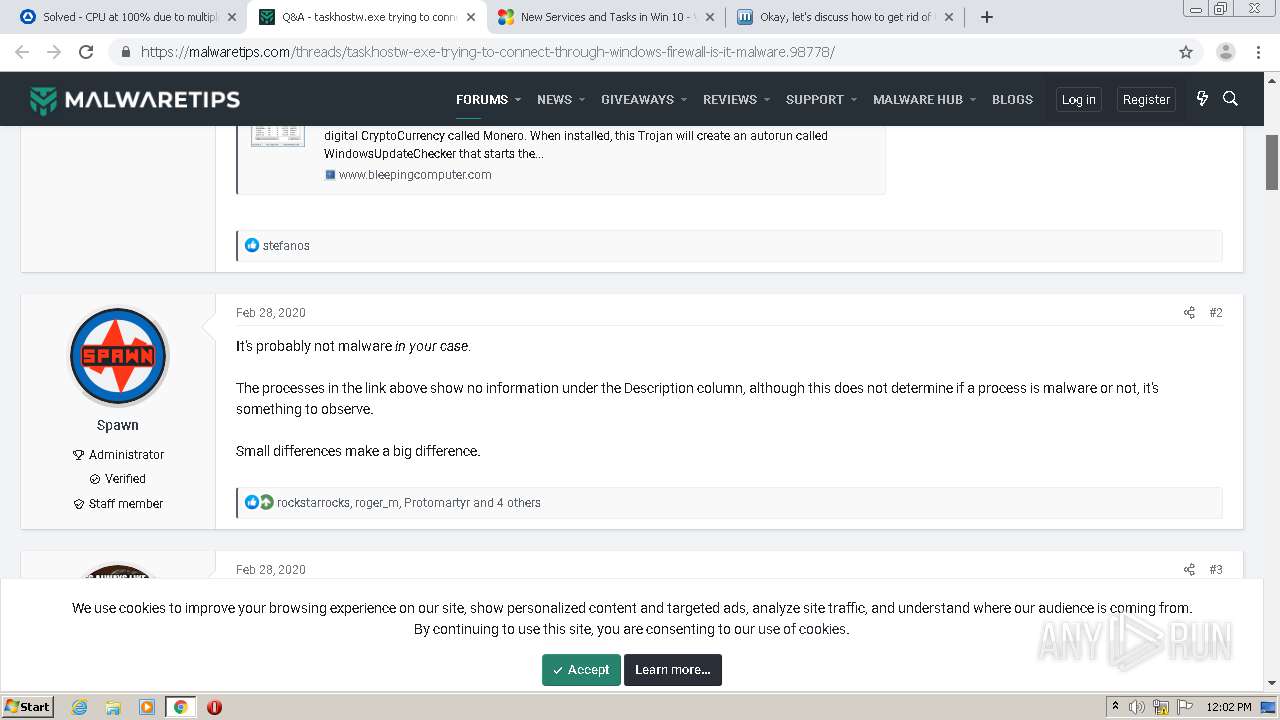1280x720 pixels.
Task: Click the Chrome taskbar icon
Action: click(x=180, y=707)
